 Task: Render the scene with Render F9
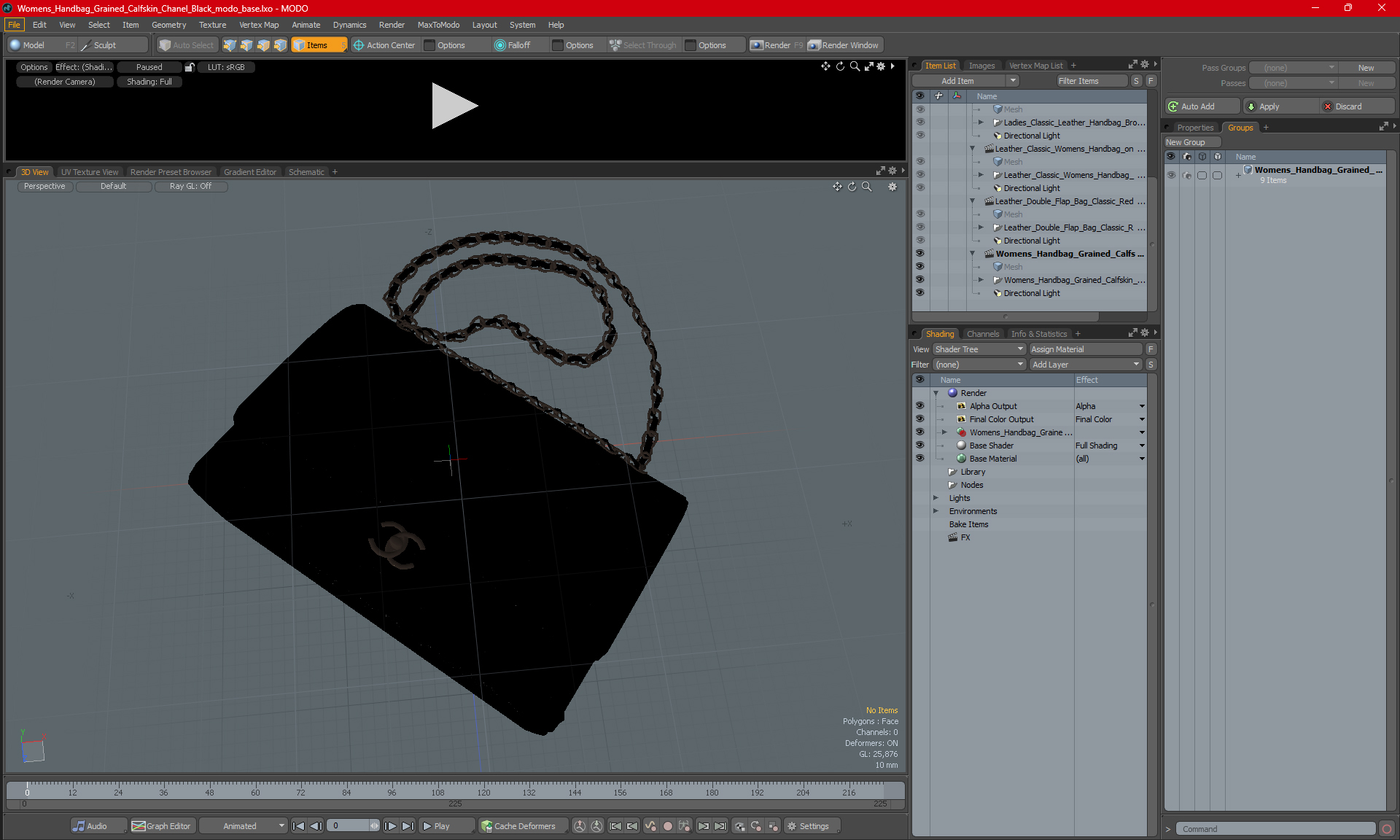tap(777, 45)
